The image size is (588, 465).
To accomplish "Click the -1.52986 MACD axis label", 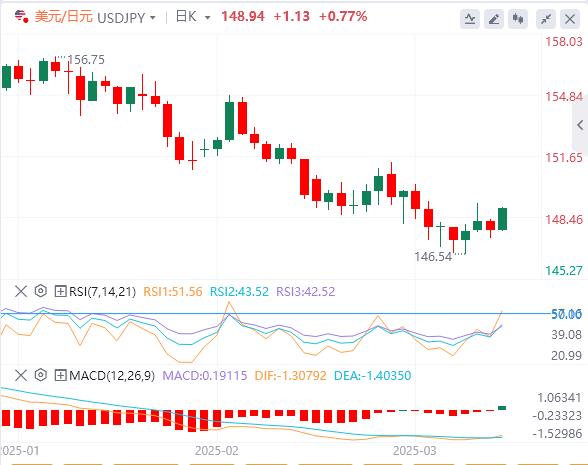I will point(557,434).
